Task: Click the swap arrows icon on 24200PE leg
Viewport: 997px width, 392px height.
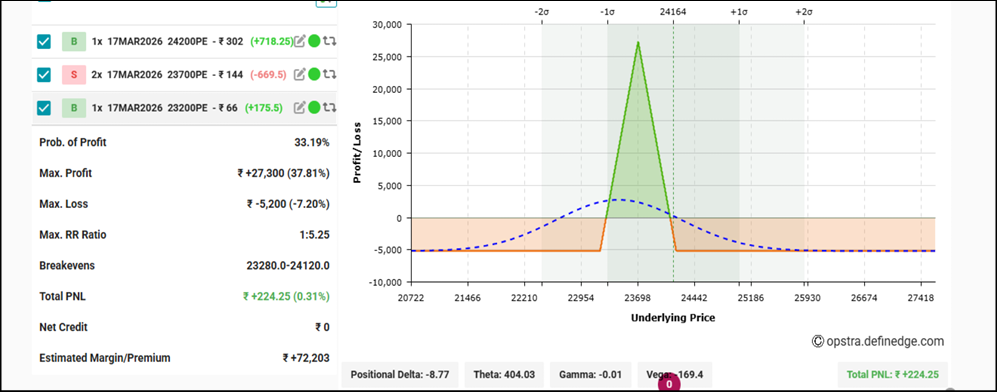Action: pyautogui.click(x=329, y=41)
